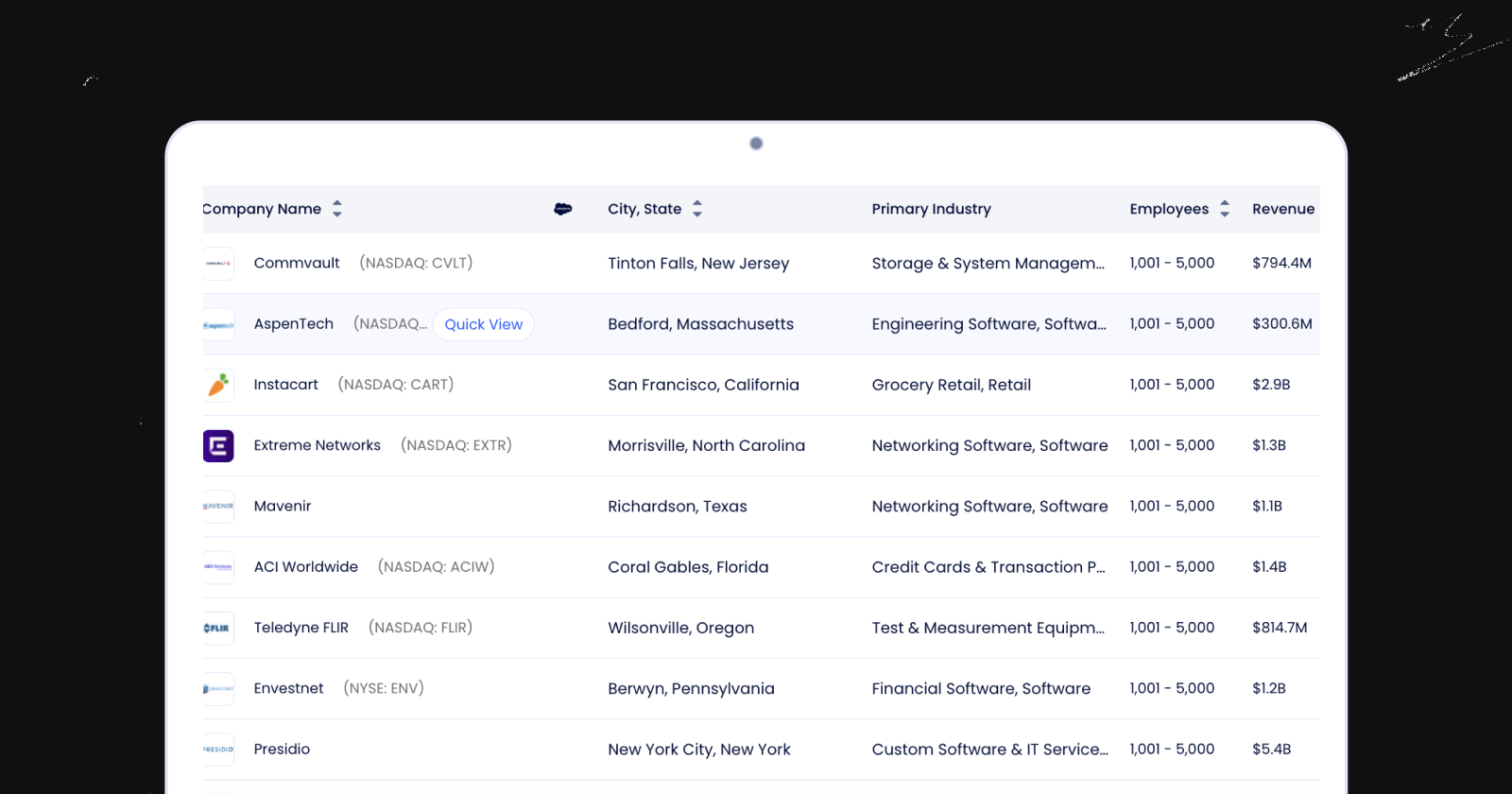Click the Envestnet company logo
This screenshot has width=1512, height=794.
coord(218,688)
